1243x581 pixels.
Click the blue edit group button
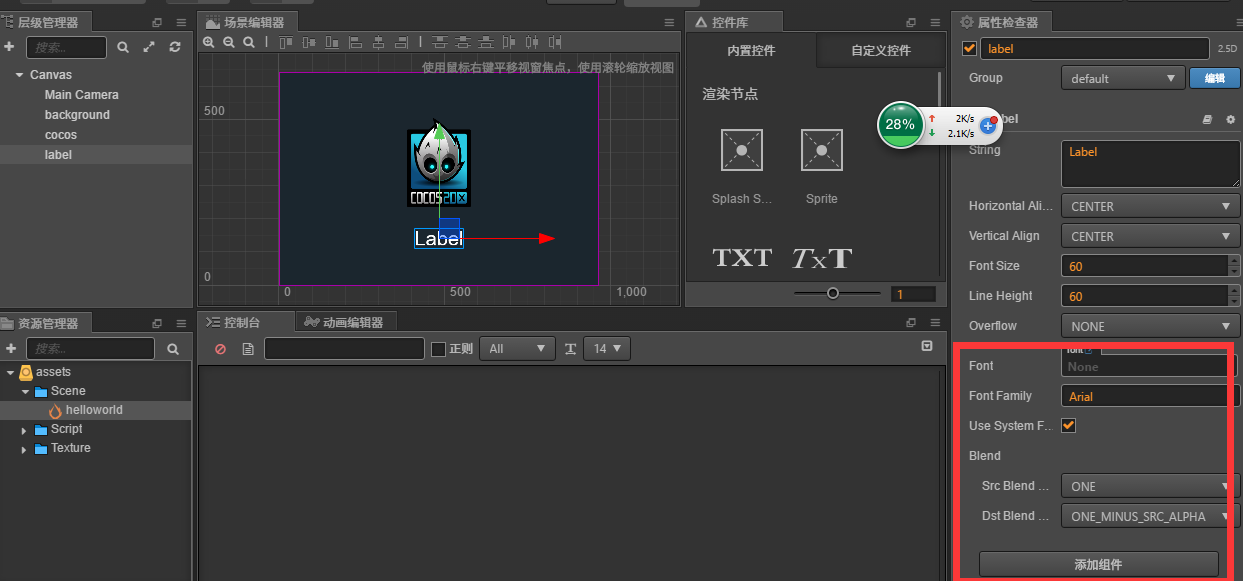pos(1214,78)
